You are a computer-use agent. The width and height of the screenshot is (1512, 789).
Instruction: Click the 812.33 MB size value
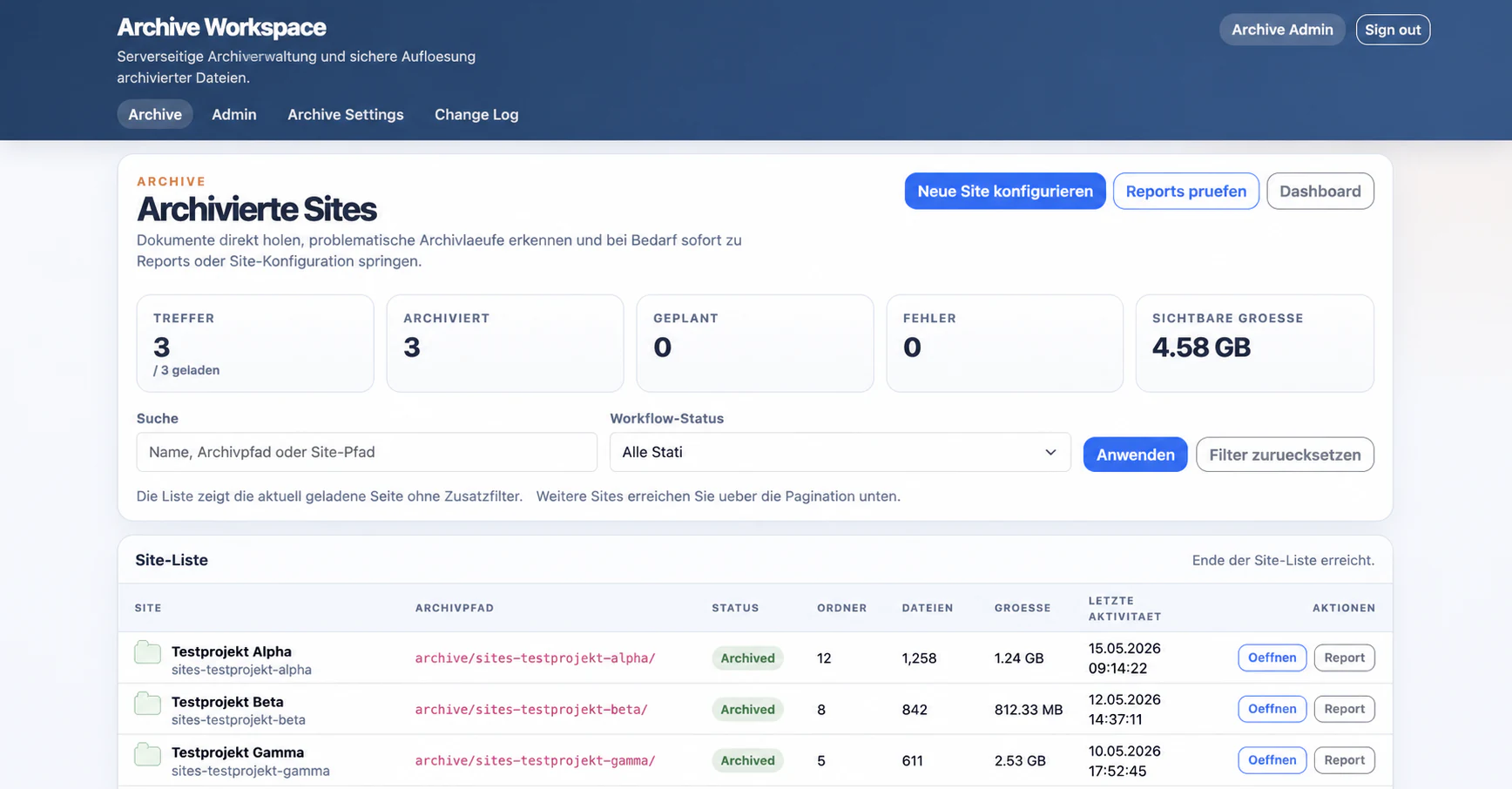(1029, 710)
